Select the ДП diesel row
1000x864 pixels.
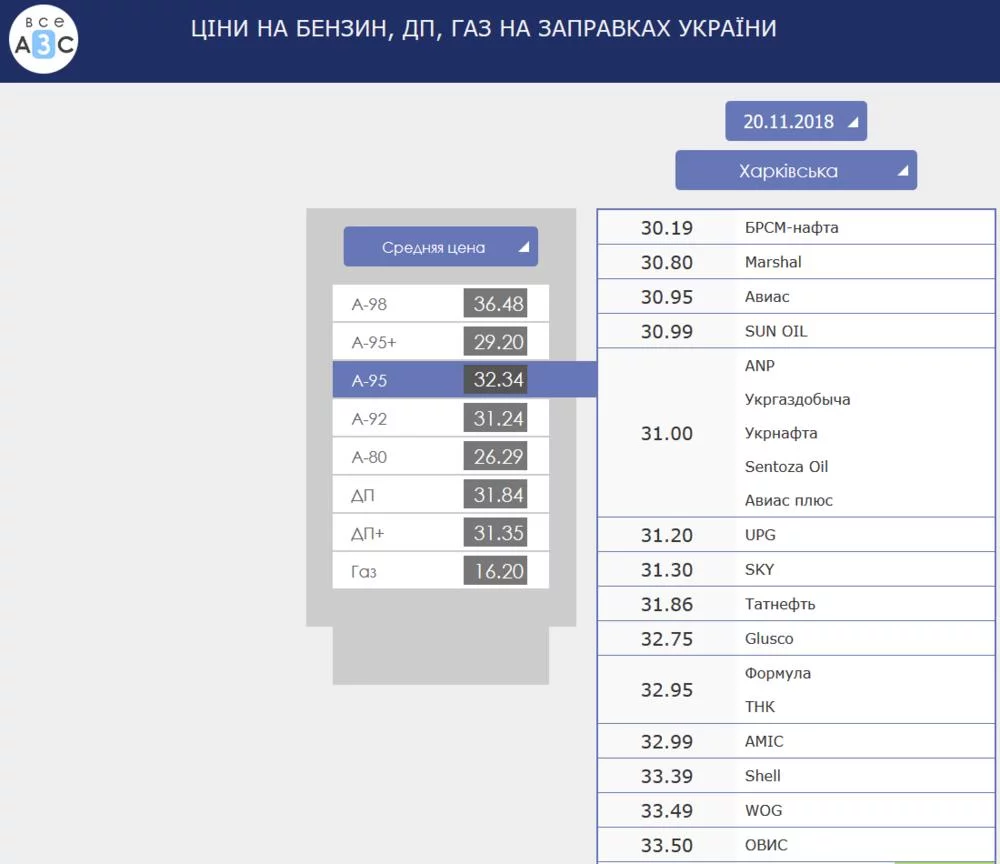(x=441, y=495)
